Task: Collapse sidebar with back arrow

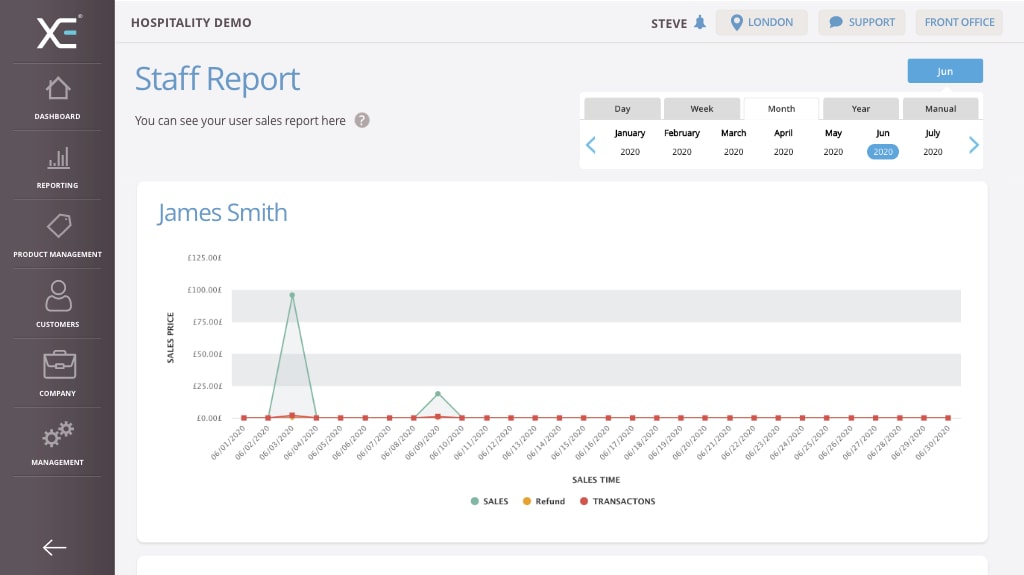Action: click(54, 547)
